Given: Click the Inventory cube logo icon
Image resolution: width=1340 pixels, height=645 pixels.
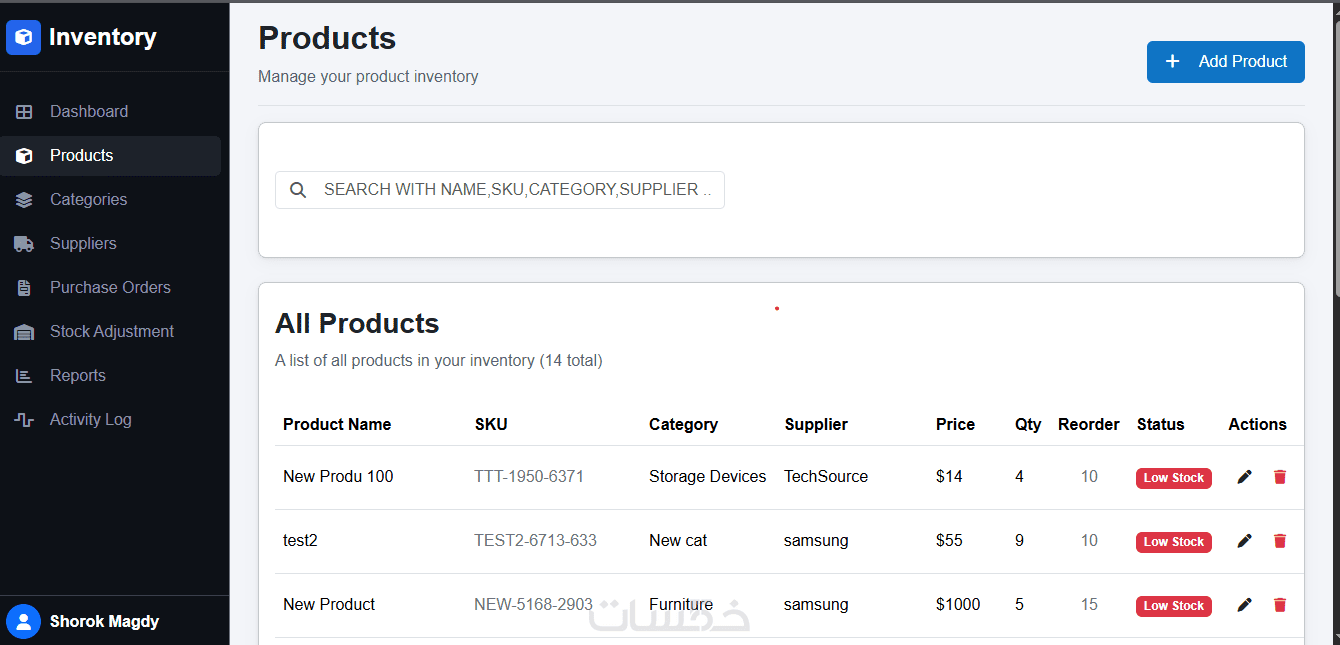Looking at the screenshot, I should click(x=23, y=38).
